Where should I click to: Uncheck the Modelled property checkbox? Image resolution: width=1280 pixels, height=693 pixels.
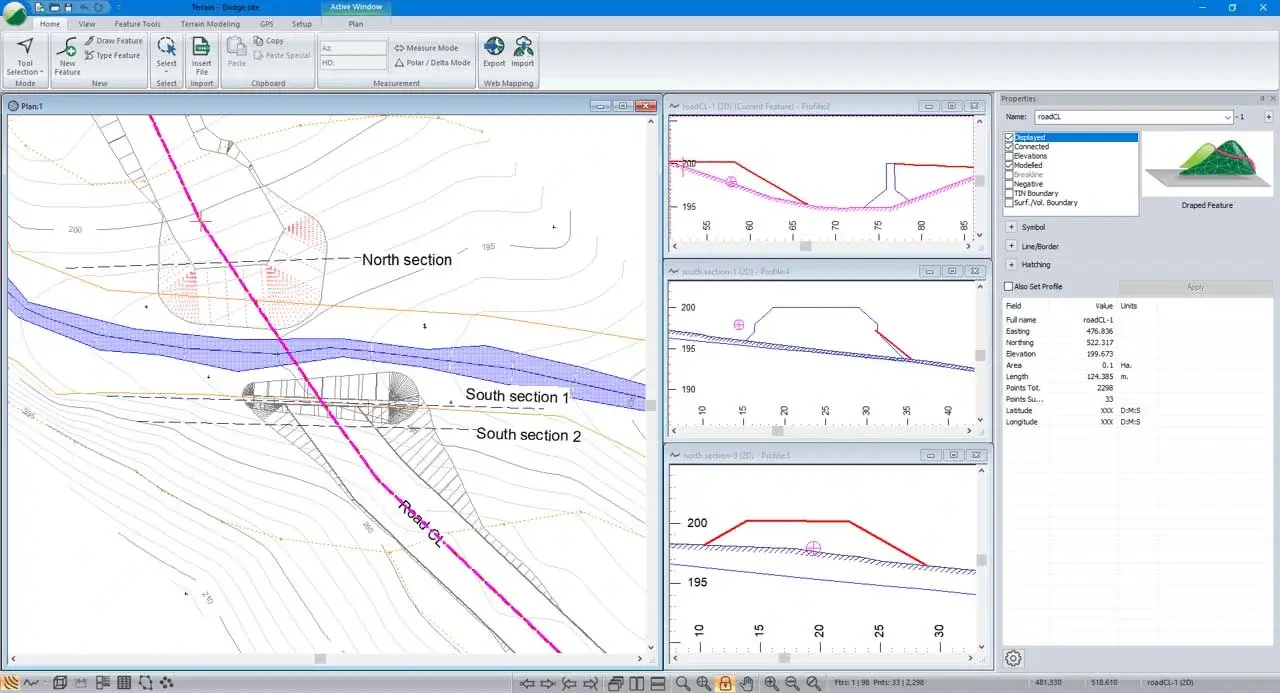pos(1010,165)
